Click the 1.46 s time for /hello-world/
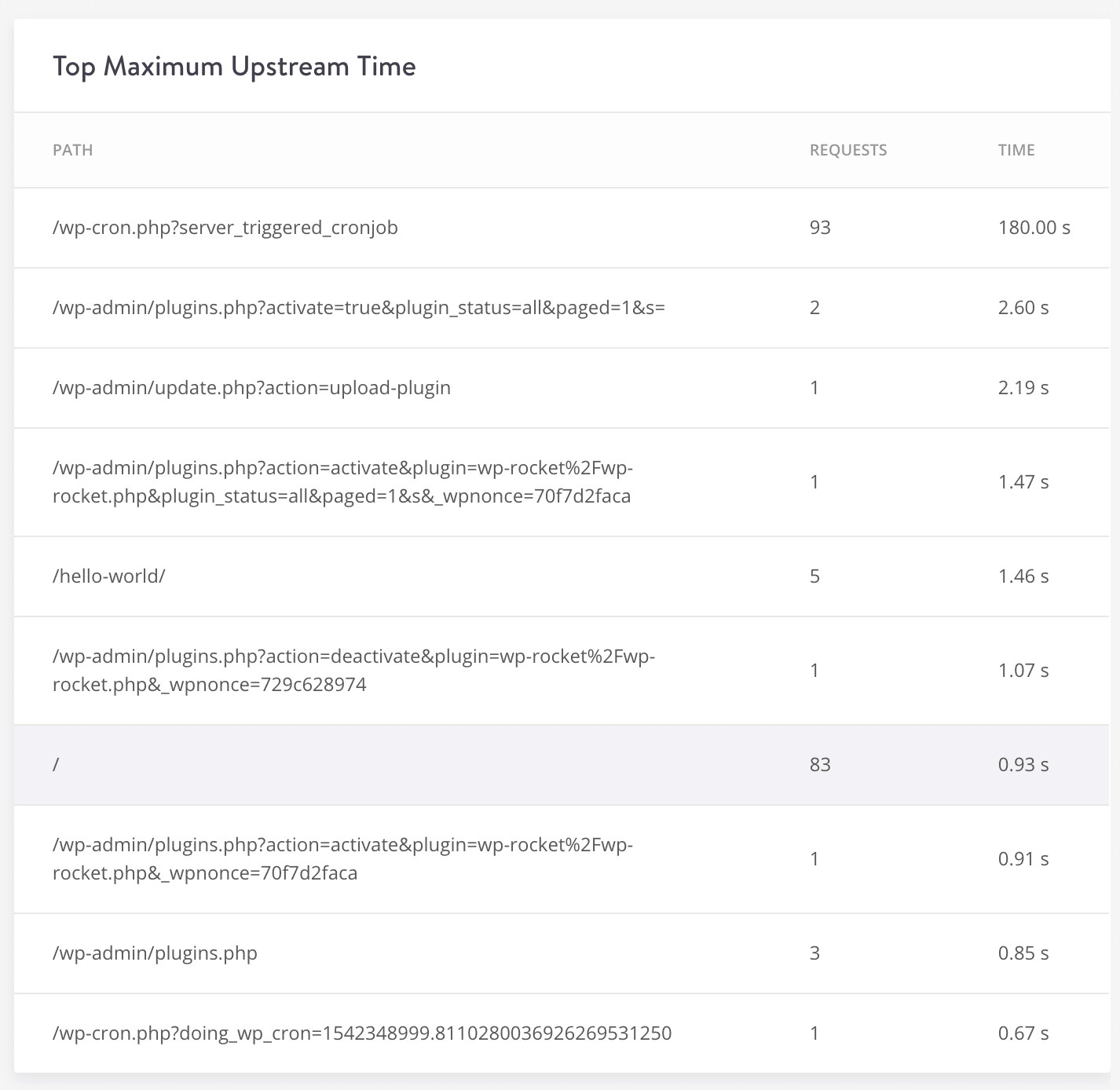The height and width of the screenshot is (1090, 1120). [1023, 576]
